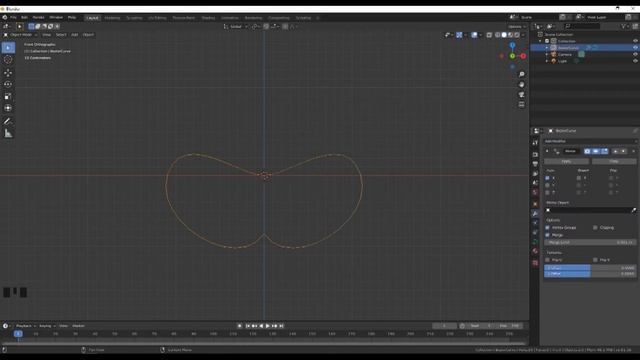Open the Object Mode dropdown
Viewport: 640px width, 360px height.
tap(20, 35)
